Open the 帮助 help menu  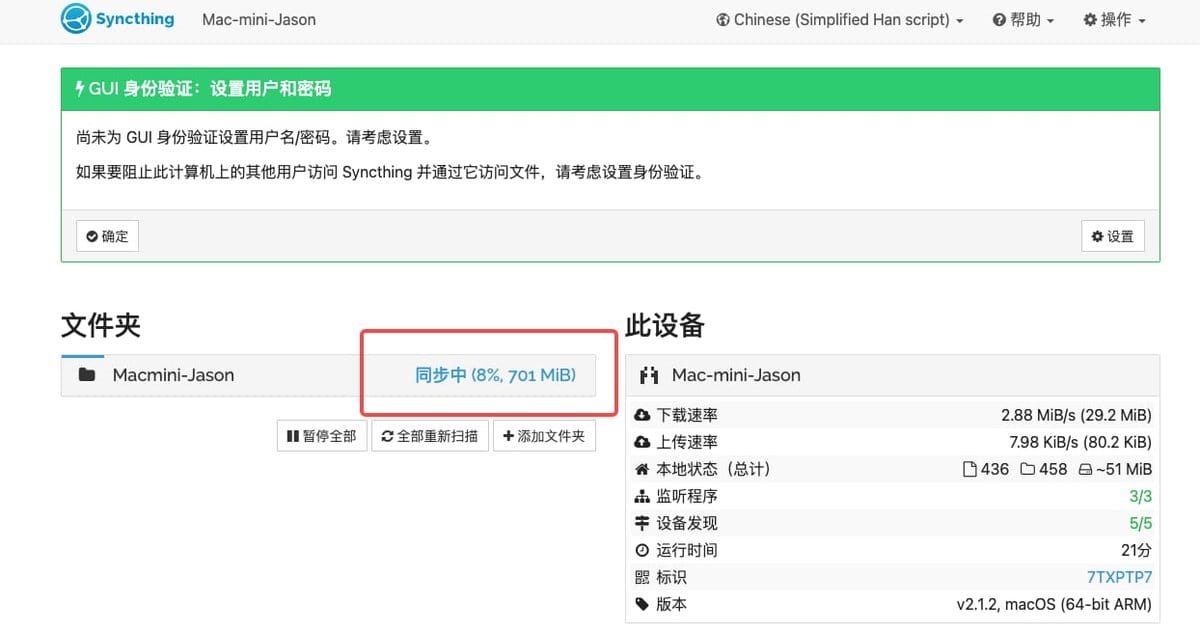(x=1023, y=20)
